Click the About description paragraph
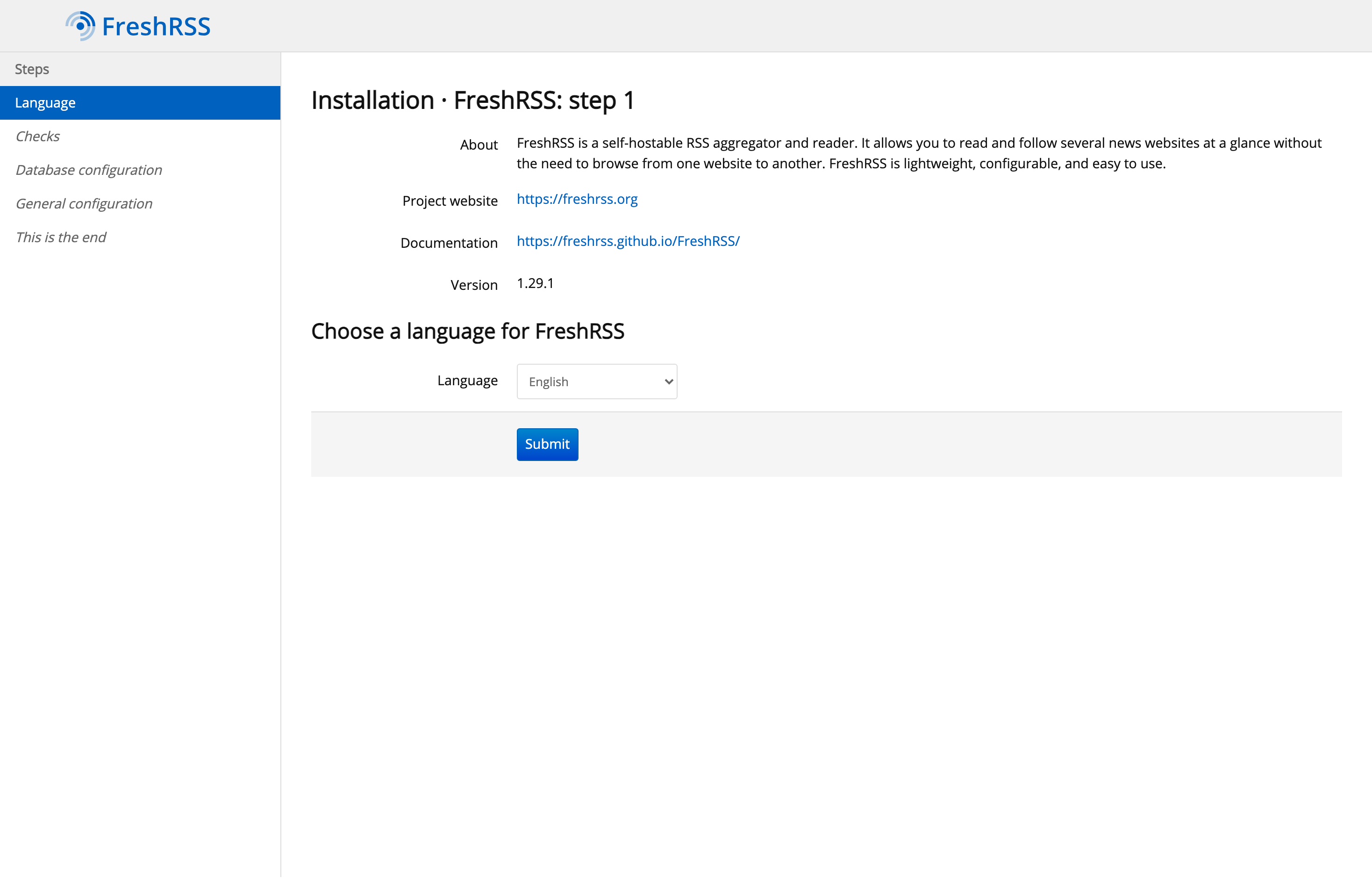1372x878 pixels. coord(918,153)
